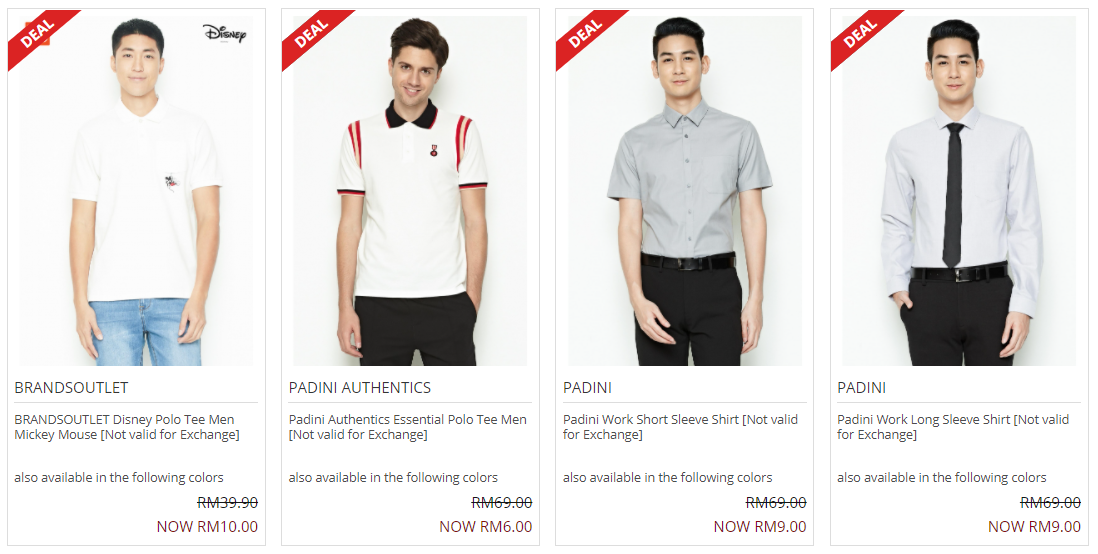This screenshot has width=1098, height=554.
Task: Open BRANDSOUTLET Disney Polo Tee Men Mickey Mouse title
Action: click(127, 427)
